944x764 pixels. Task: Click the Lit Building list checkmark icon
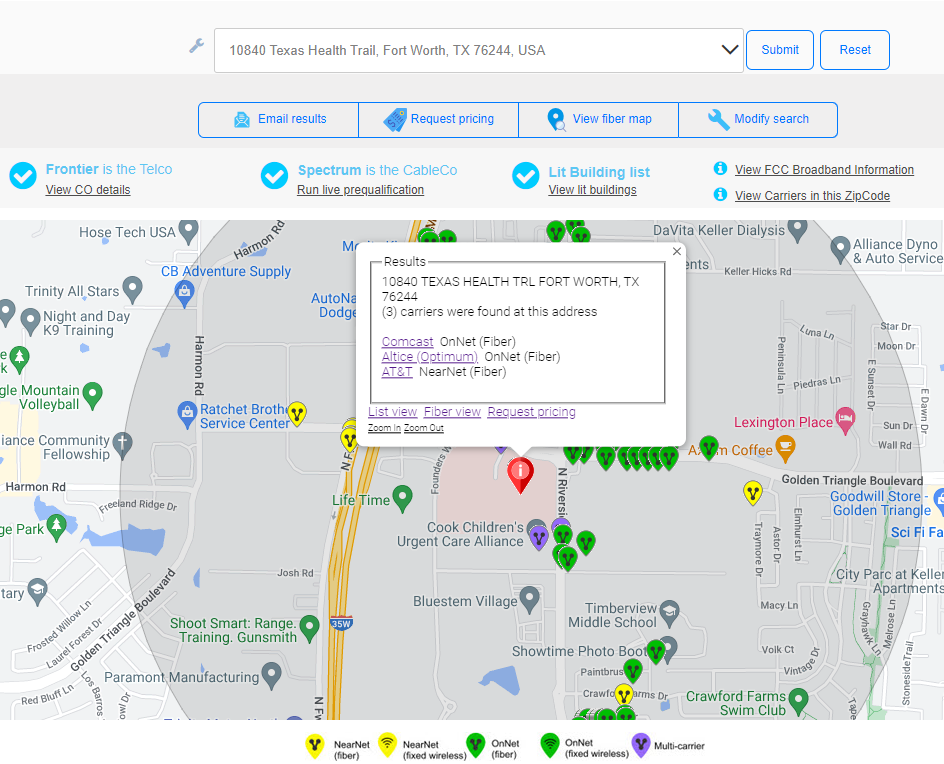pos(526,176)
